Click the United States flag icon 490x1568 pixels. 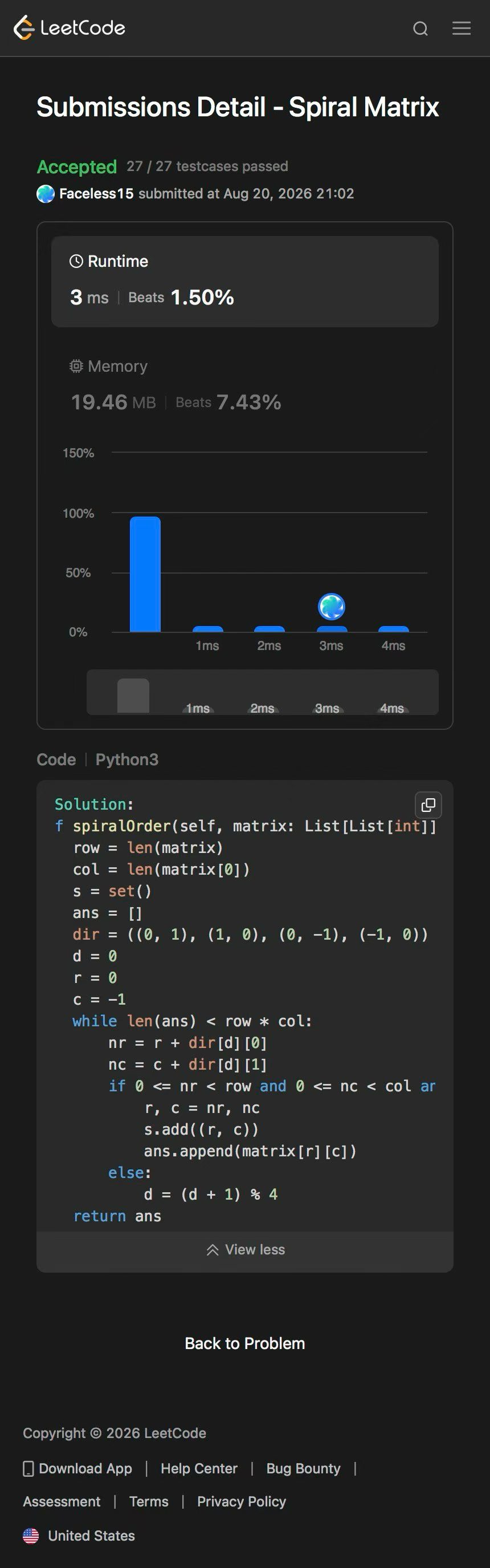31,1535
